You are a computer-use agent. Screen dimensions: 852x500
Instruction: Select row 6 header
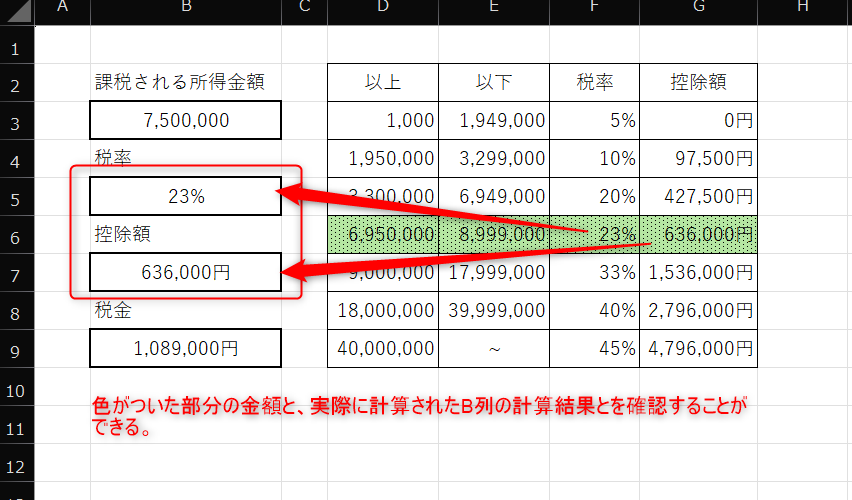tap(17, 234)
